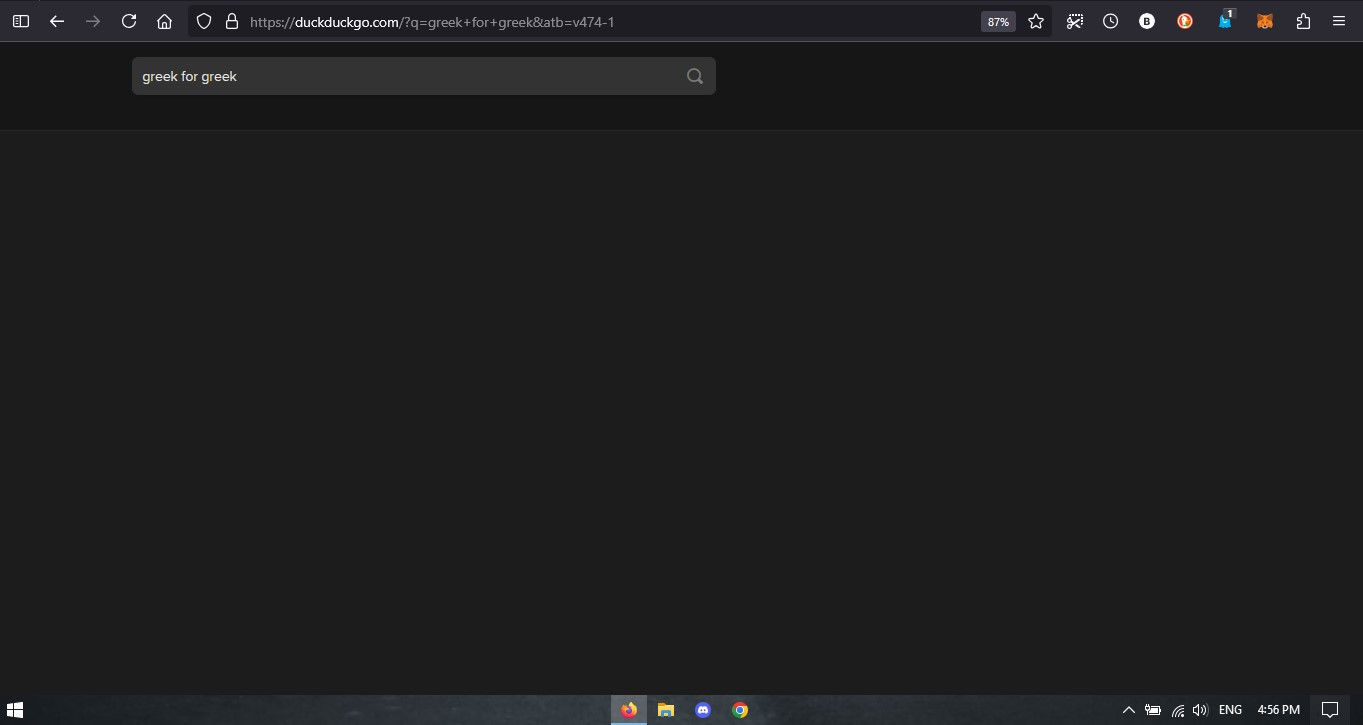Reload the current page
Screen dimensions: 1363x725
click(x=129, y=21)
